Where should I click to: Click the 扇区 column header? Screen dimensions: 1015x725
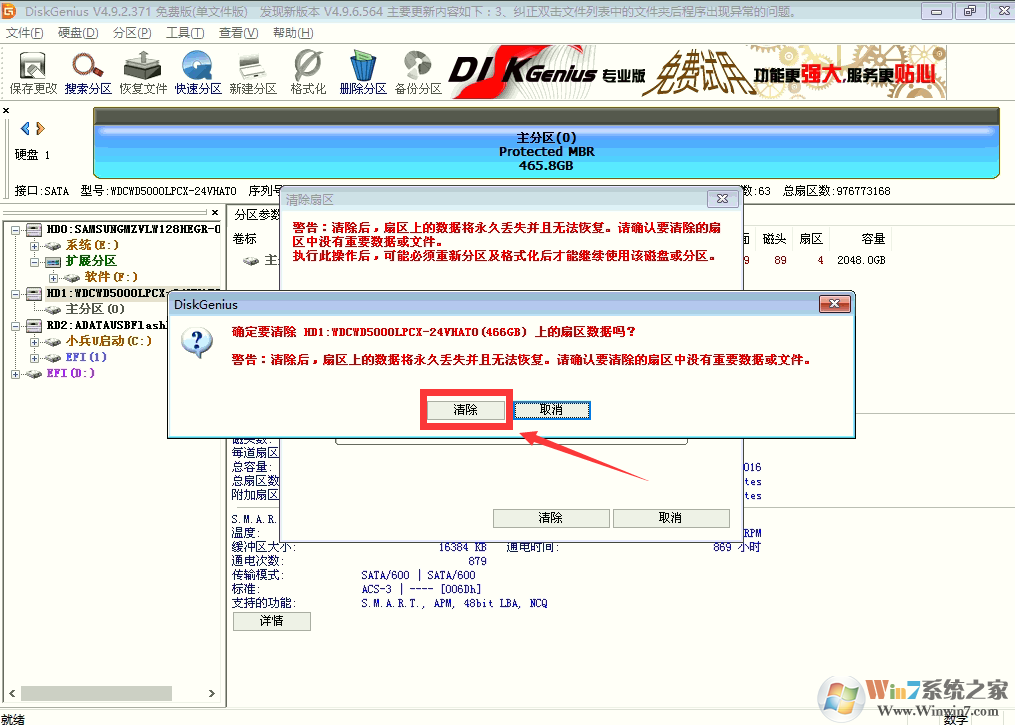[x=811, y=239]
